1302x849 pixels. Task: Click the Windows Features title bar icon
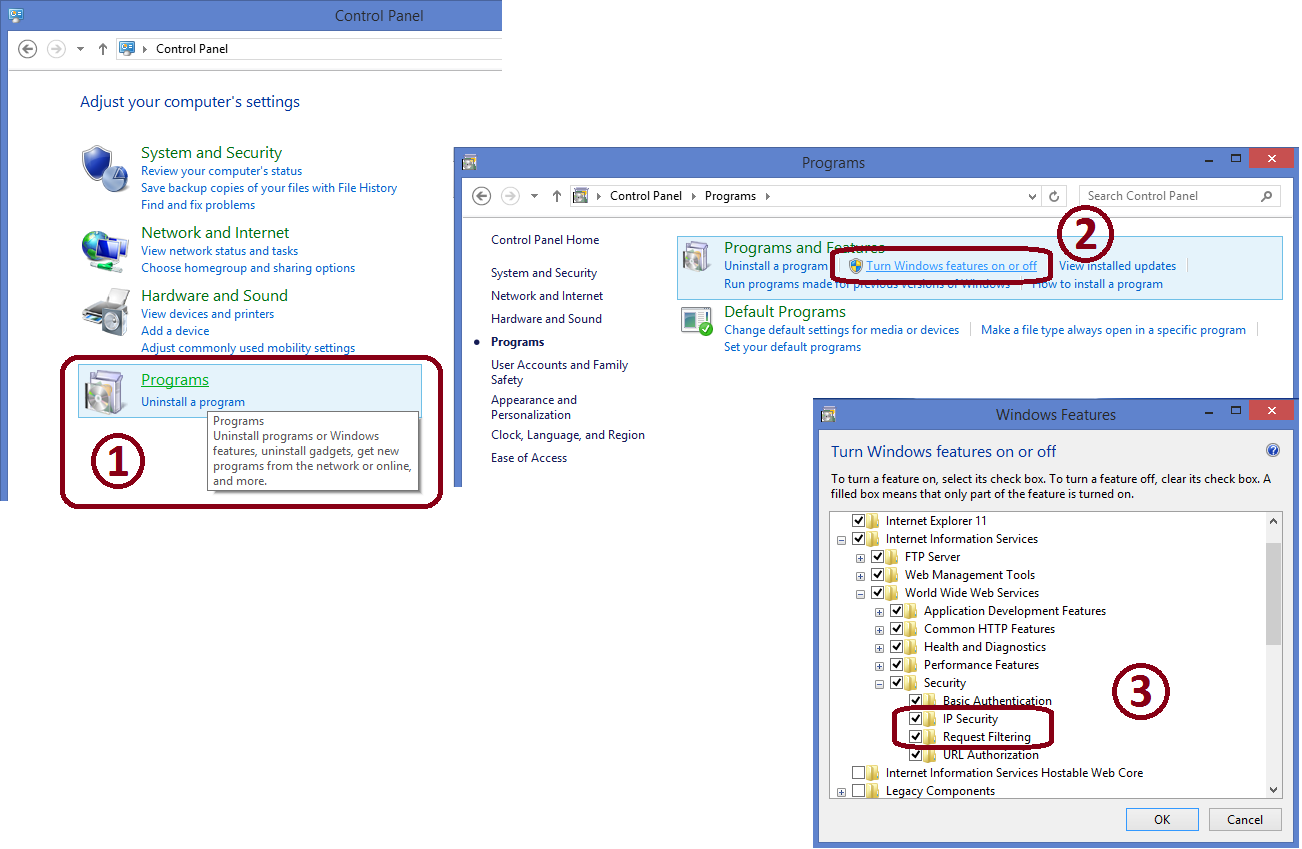[x=828, y=414]
